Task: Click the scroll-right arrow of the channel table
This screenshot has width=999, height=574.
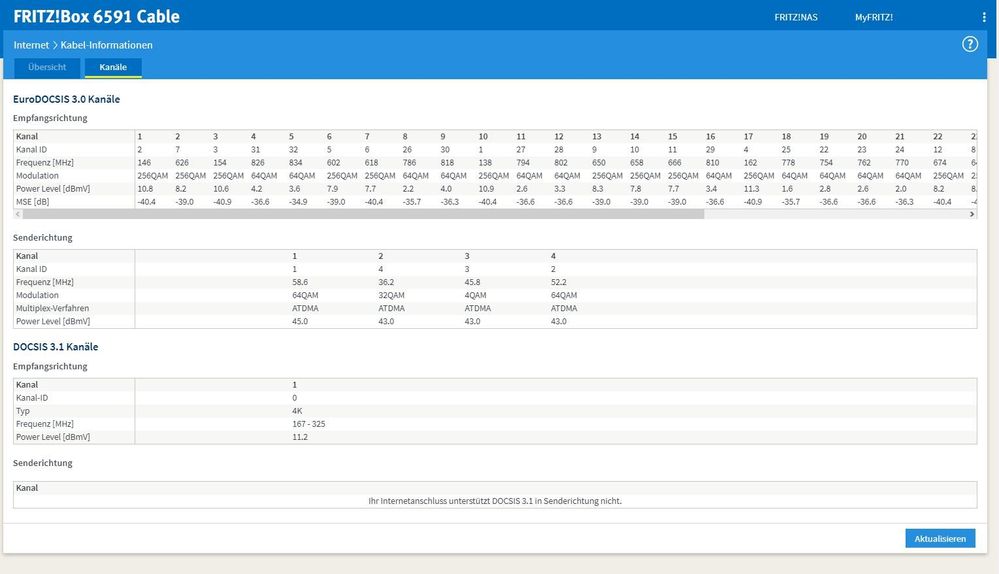Action: click(x=972, y=215)
